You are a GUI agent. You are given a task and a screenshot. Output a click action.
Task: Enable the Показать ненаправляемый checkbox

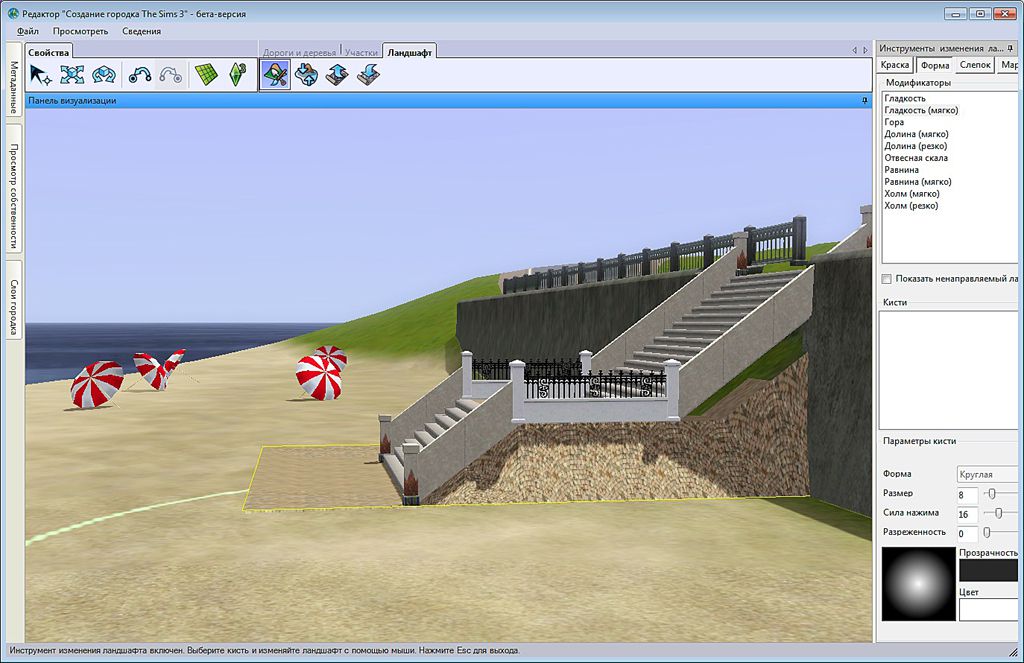[x=887, y=279]
